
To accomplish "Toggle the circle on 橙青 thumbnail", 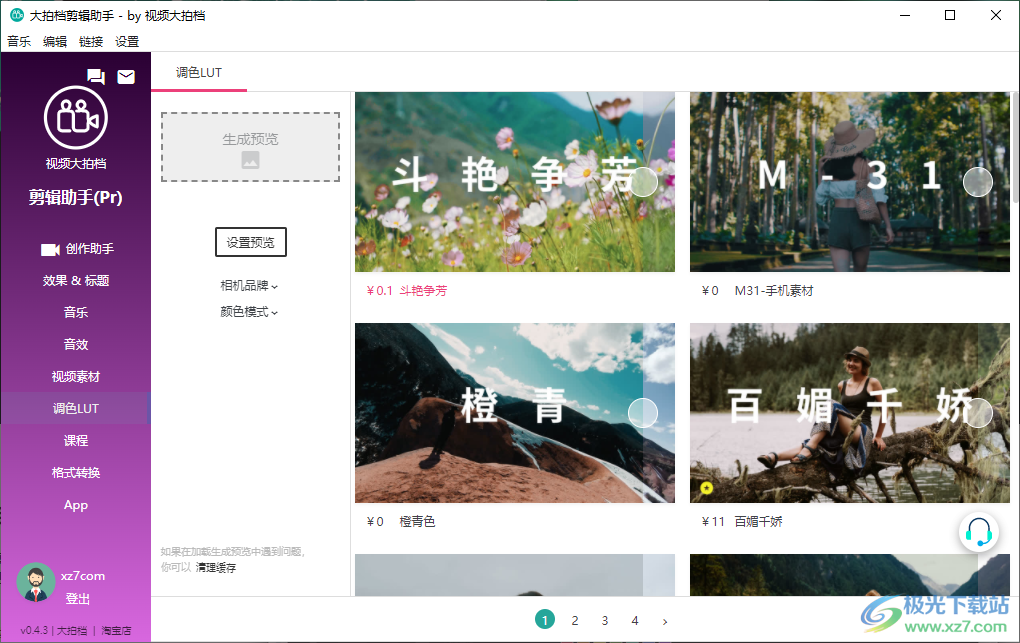I will [x=643, y=413].
